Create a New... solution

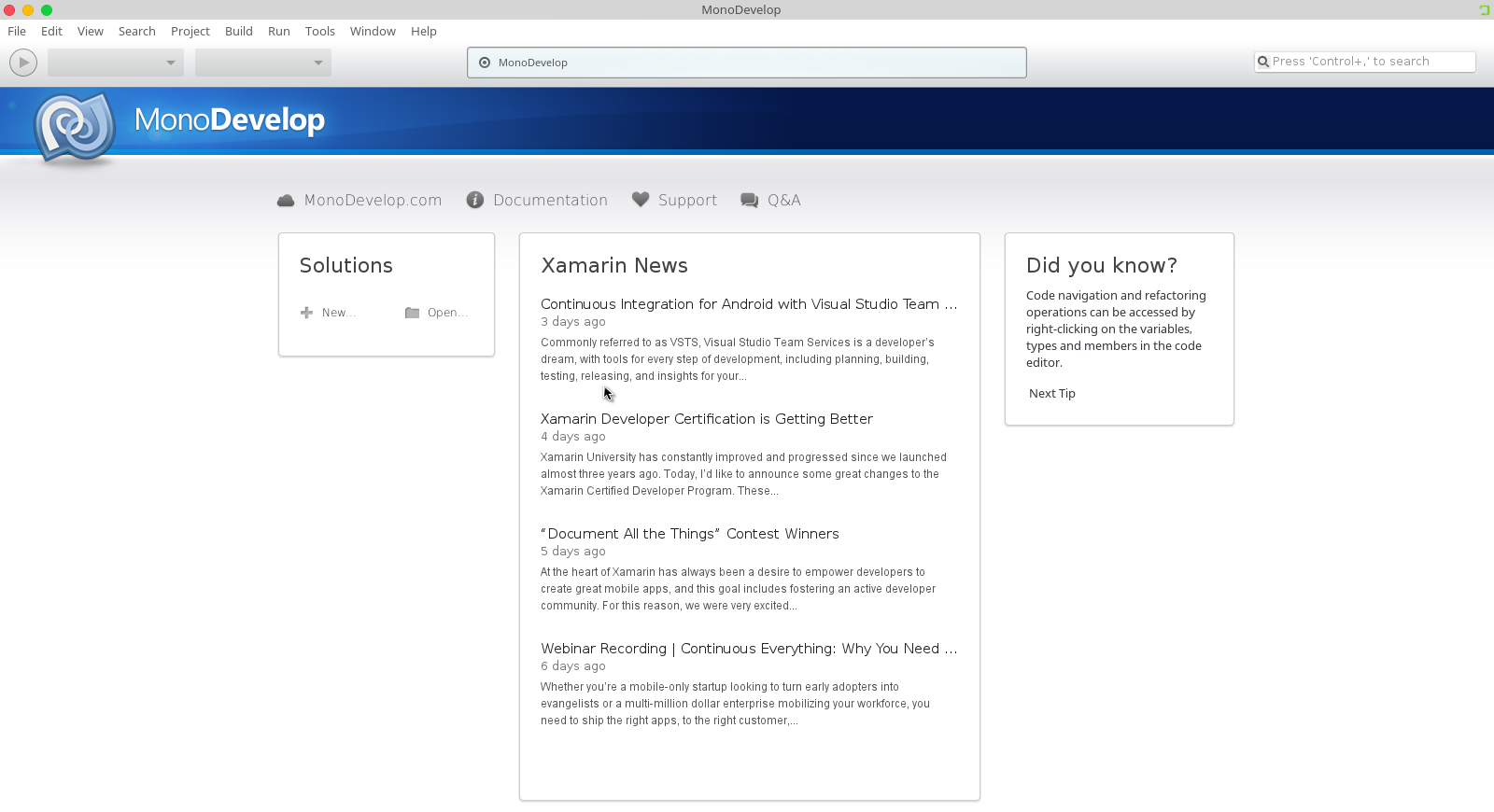338,313
